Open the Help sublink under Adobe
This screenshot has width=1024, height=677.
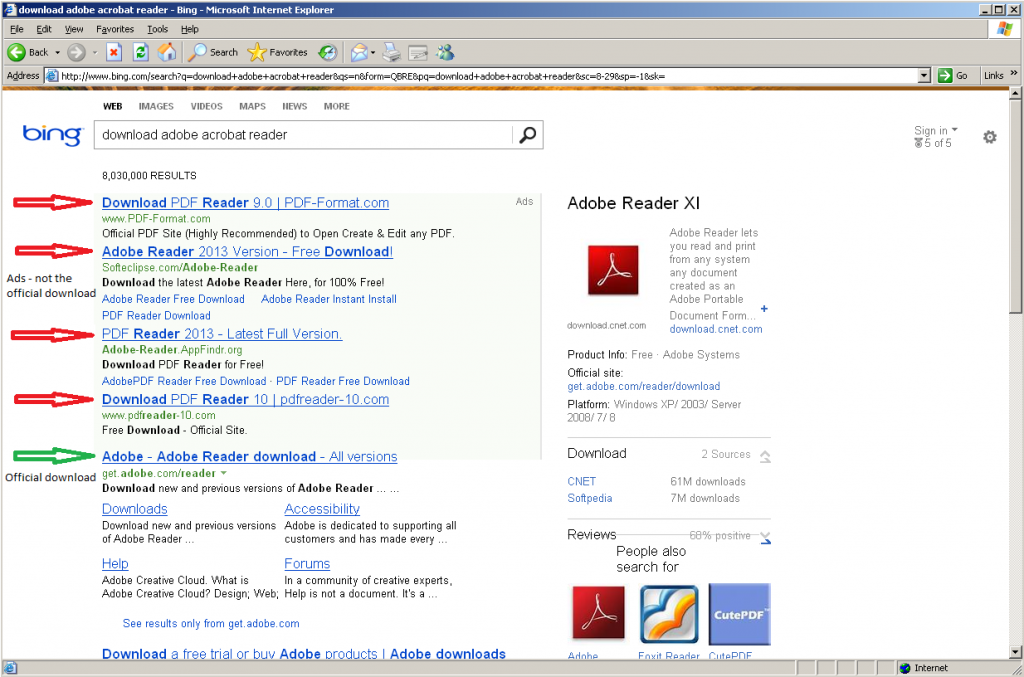pos(115,563)
